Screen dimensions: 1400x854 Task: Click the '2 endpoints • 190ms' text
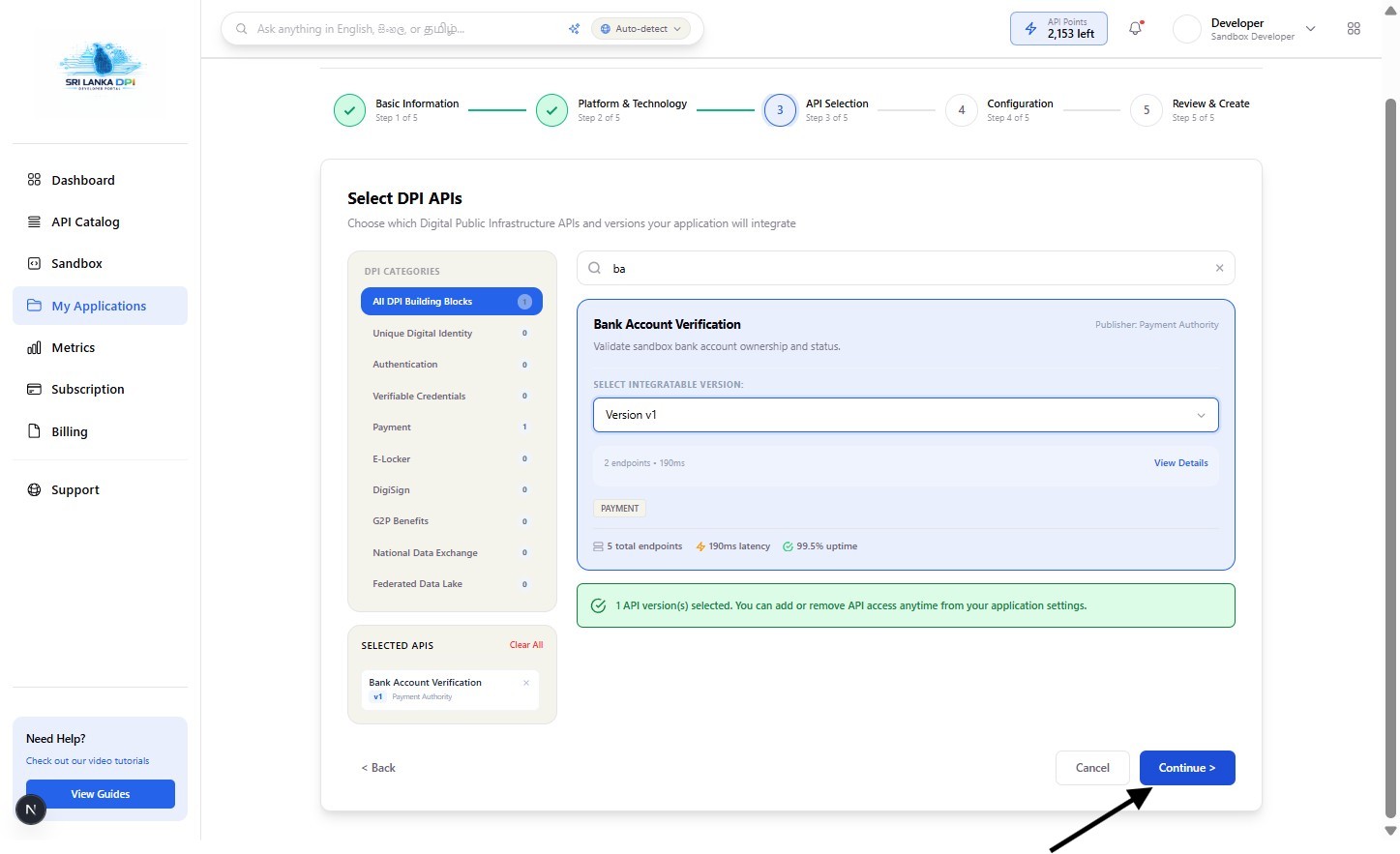pos(644,463)
